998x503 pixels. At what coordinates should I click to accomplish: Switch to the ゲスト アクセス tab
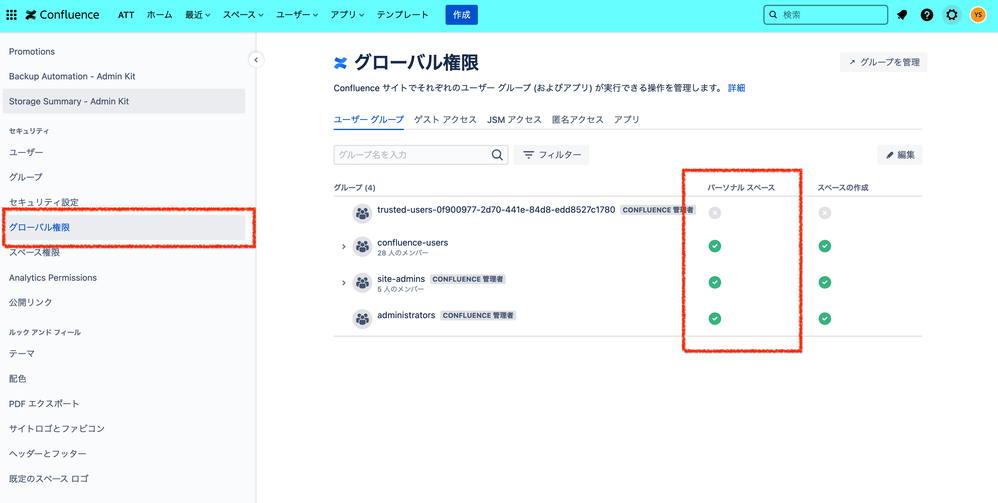(x=445, y=119)
